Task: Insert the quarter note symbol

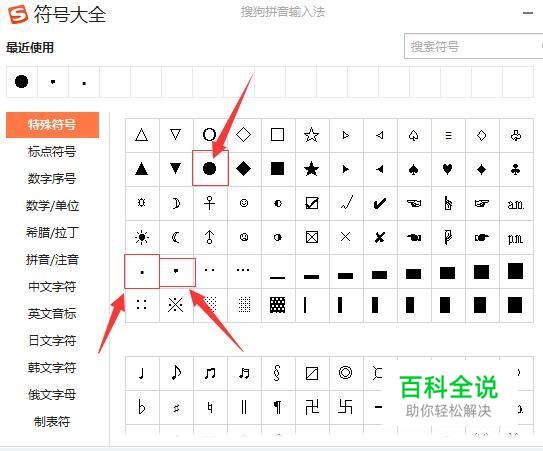Action: pos(142,373)
